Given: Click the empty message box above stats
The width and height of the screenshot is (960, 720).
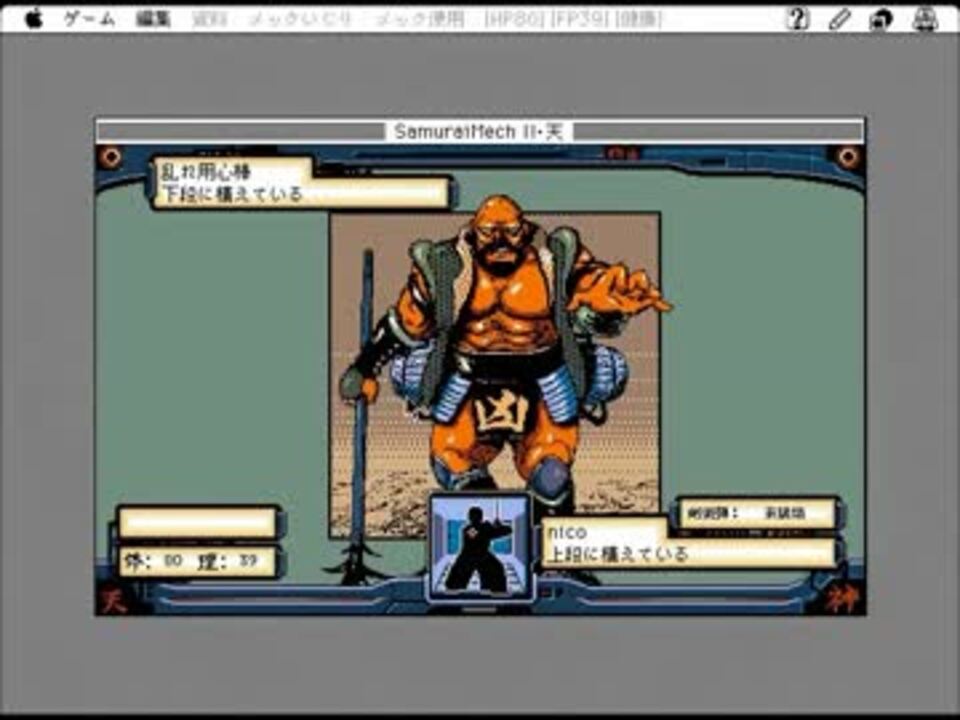Looking at the screenshot, I should point(198,523).
